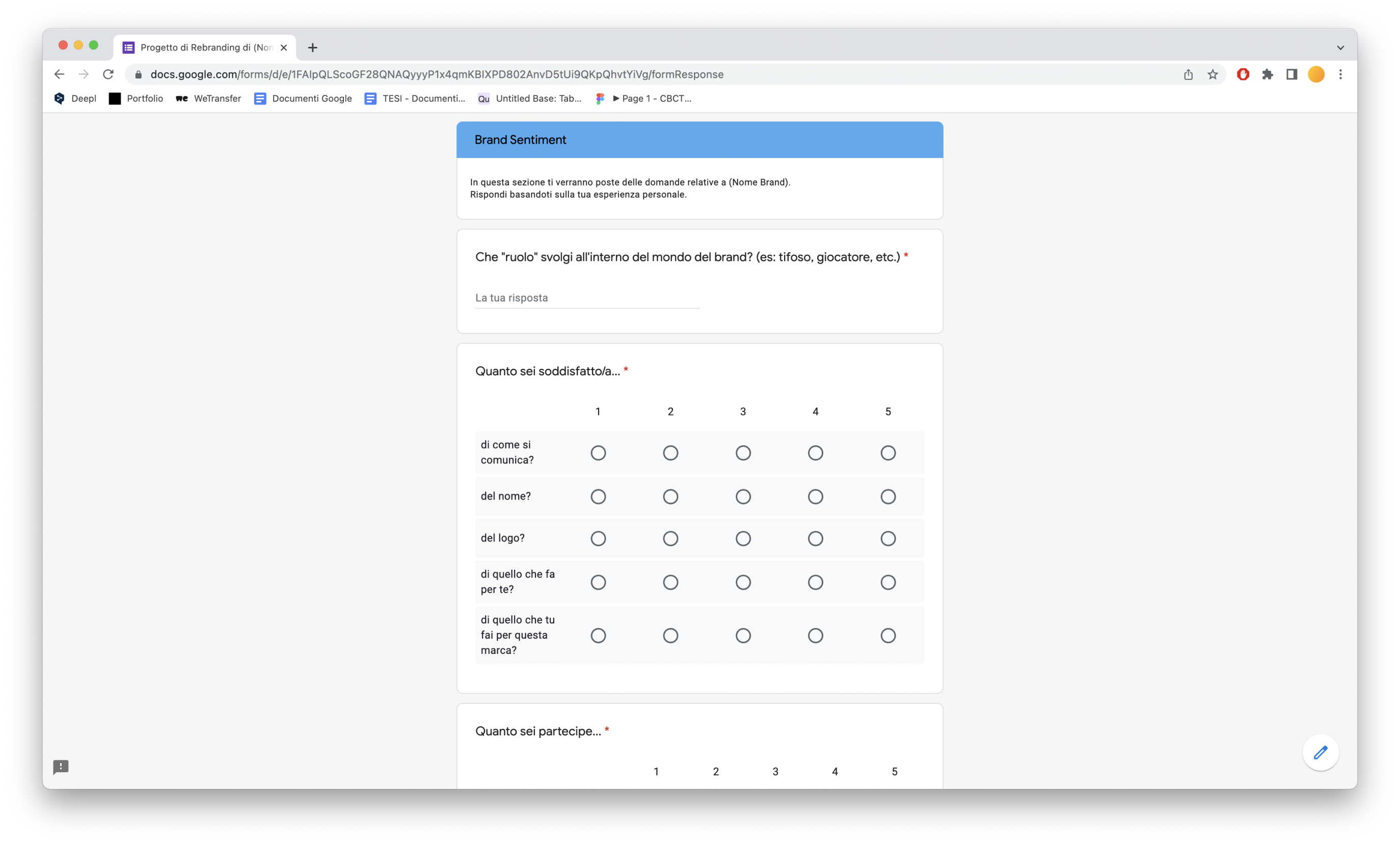Rate 'del logo?' as 3
The width and height of the screenshot is (1400, 845).
743,538
